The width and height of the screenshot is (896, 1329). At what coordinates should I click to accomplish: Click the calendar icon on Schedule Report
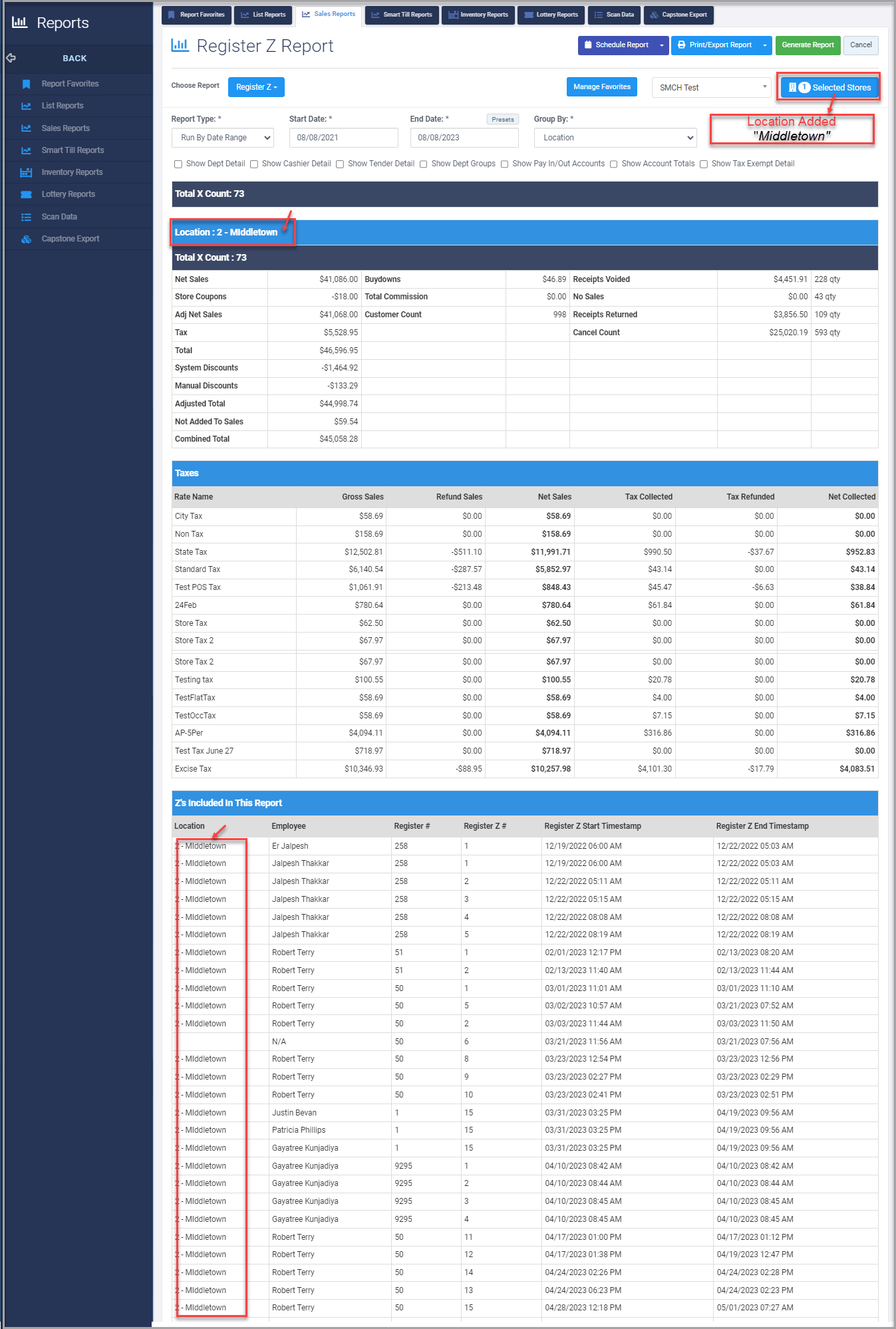tap(588, 45)
